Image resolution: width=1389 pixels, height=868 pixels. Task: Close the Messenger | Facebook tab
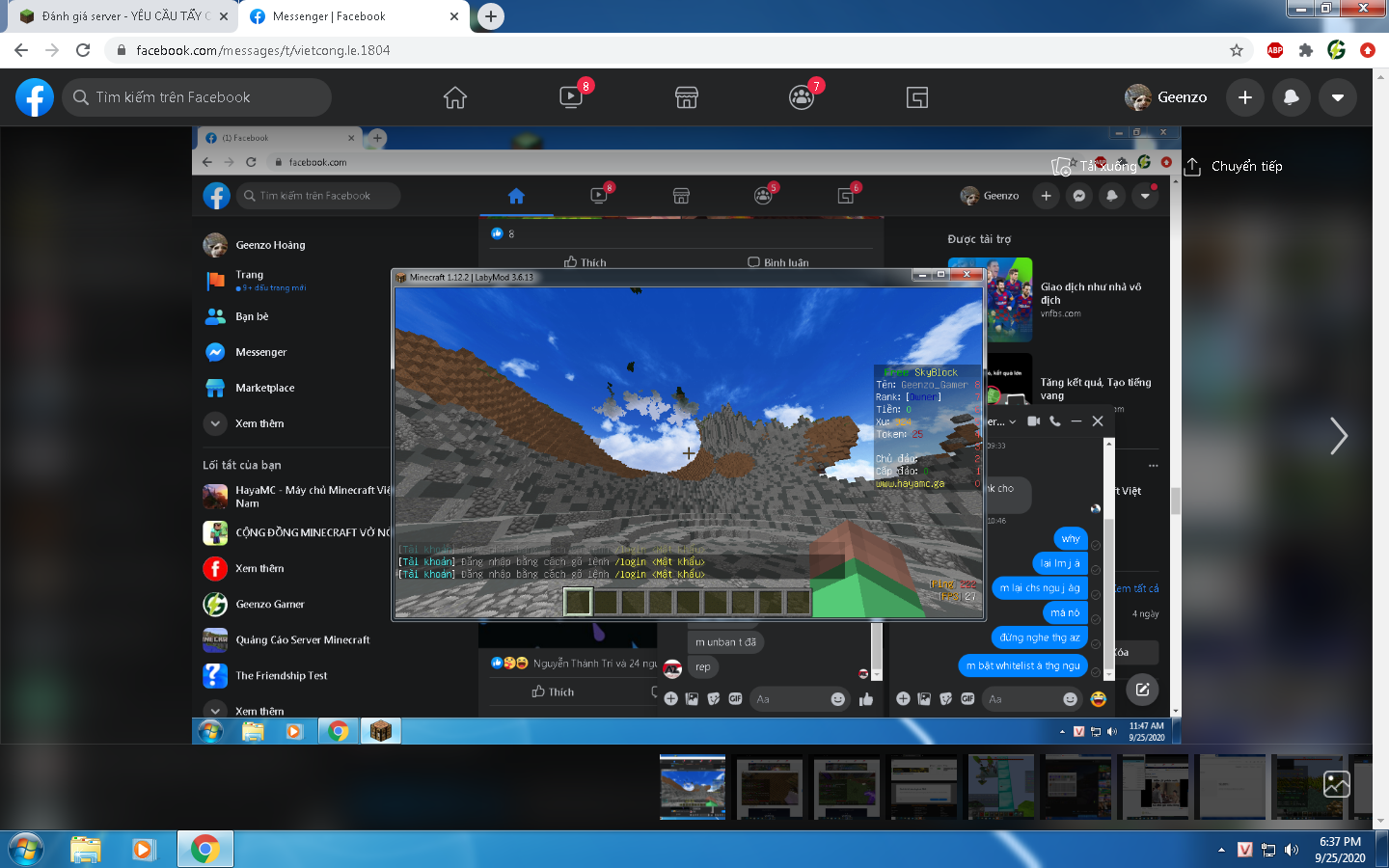click(454, 16)
